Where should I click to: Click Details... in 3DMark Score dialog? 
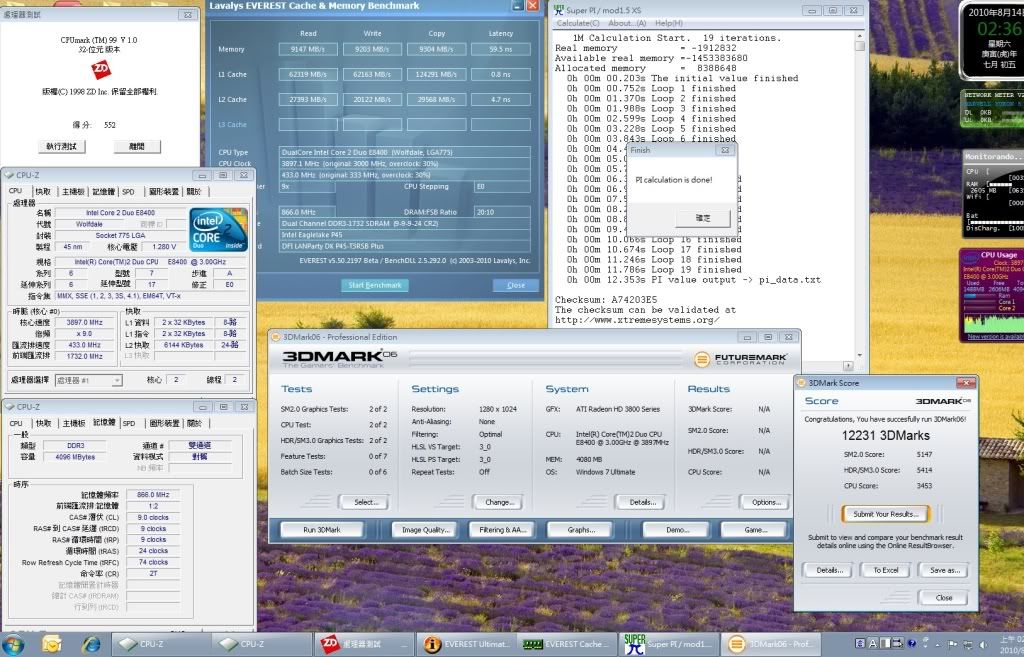coord(828,570)
